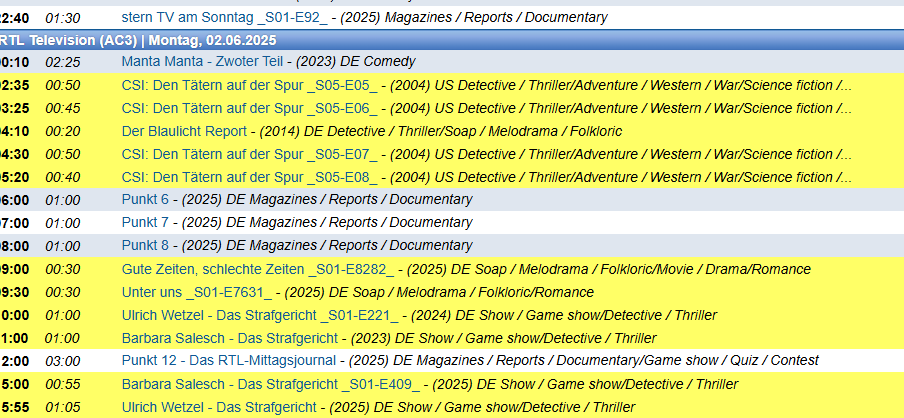Open Ulrich Wetzel - Das Strafgericht (2025) link
Image resolution: width=904 pixels, height=418 pixels.
pos(219,407)
